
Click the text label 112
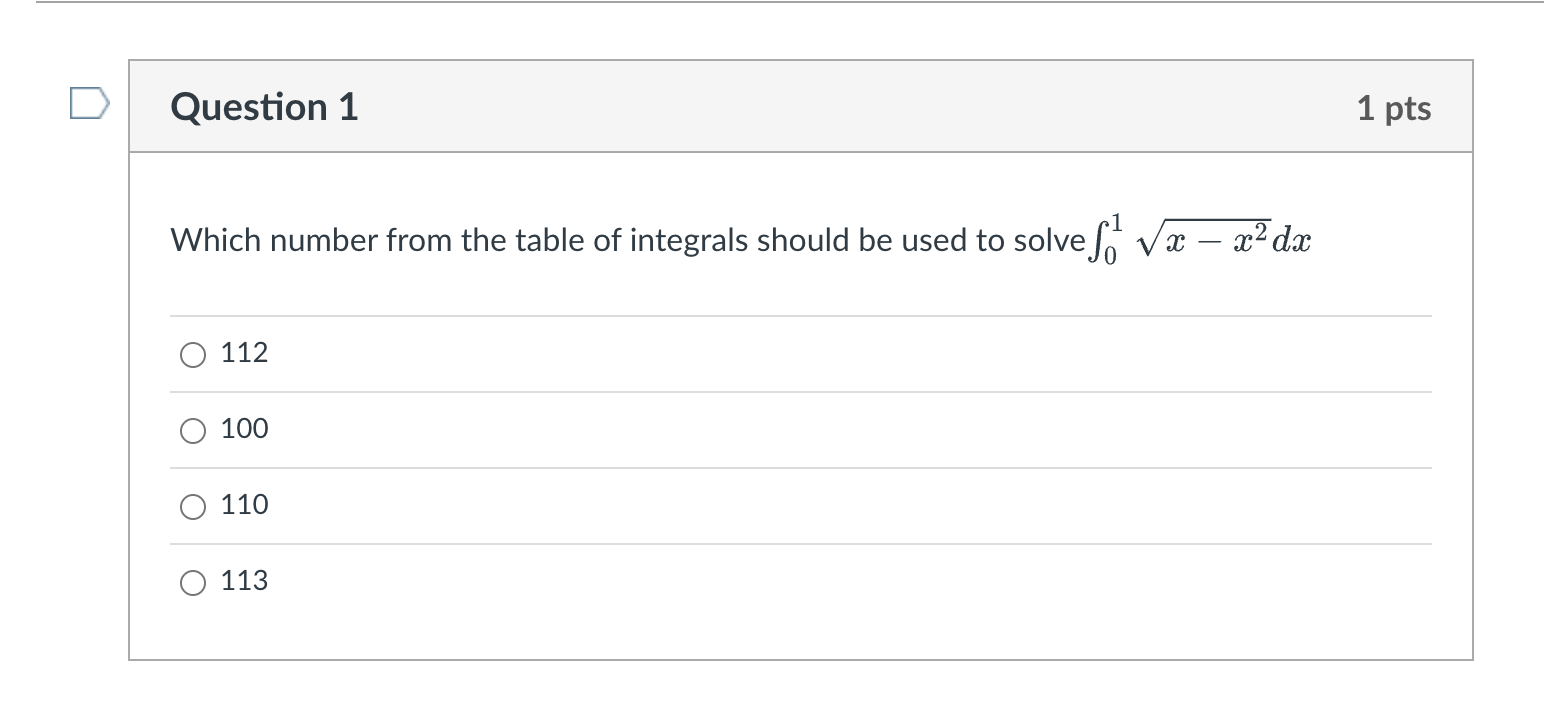[244, 353]
